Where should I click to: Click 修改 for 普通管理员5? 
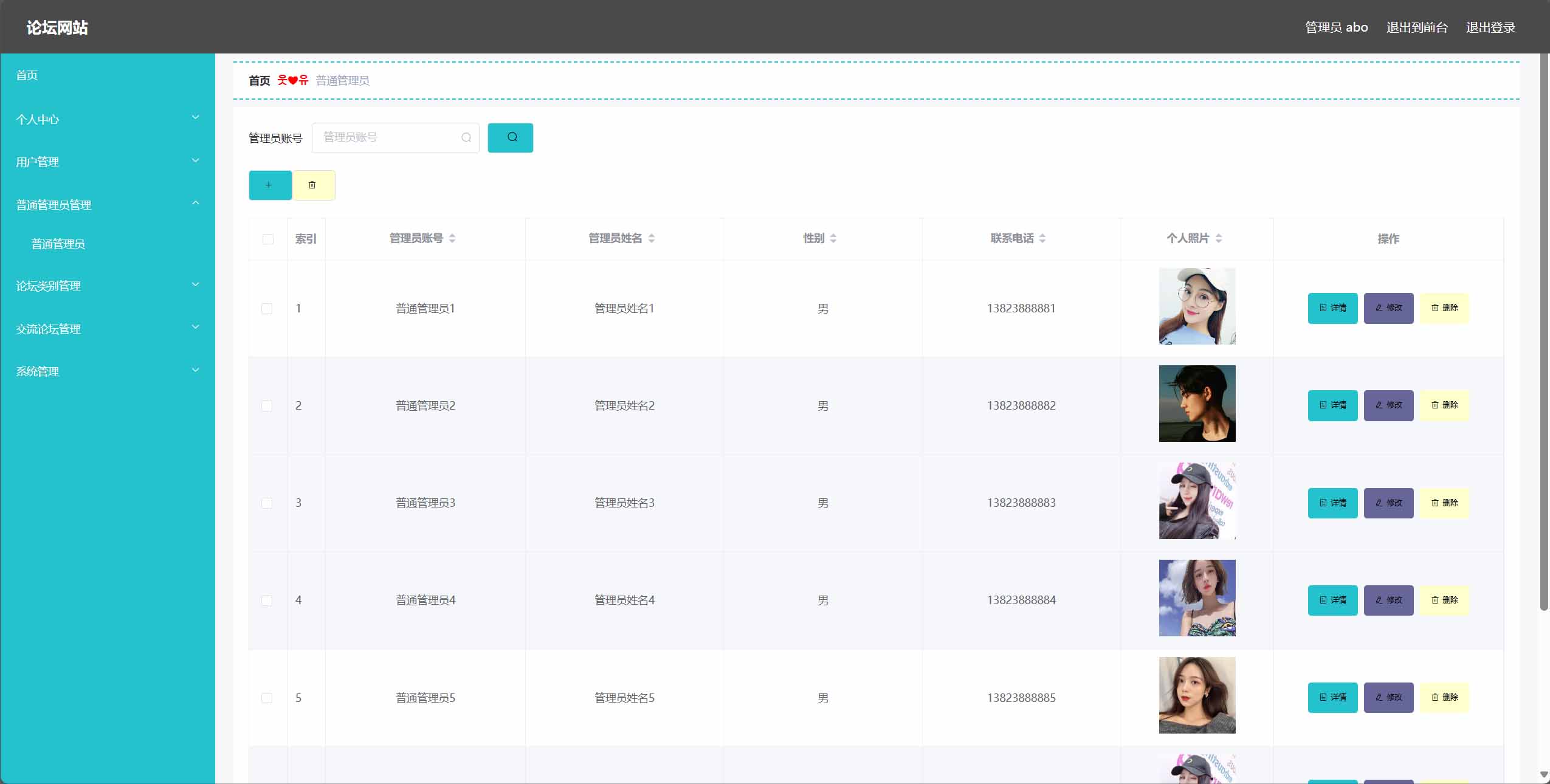click(1388, 698)
